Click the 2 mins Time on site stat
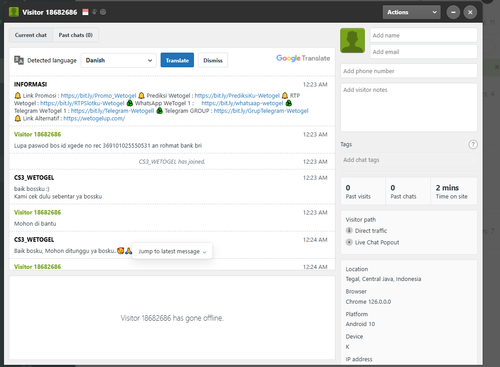 point(454,191)
